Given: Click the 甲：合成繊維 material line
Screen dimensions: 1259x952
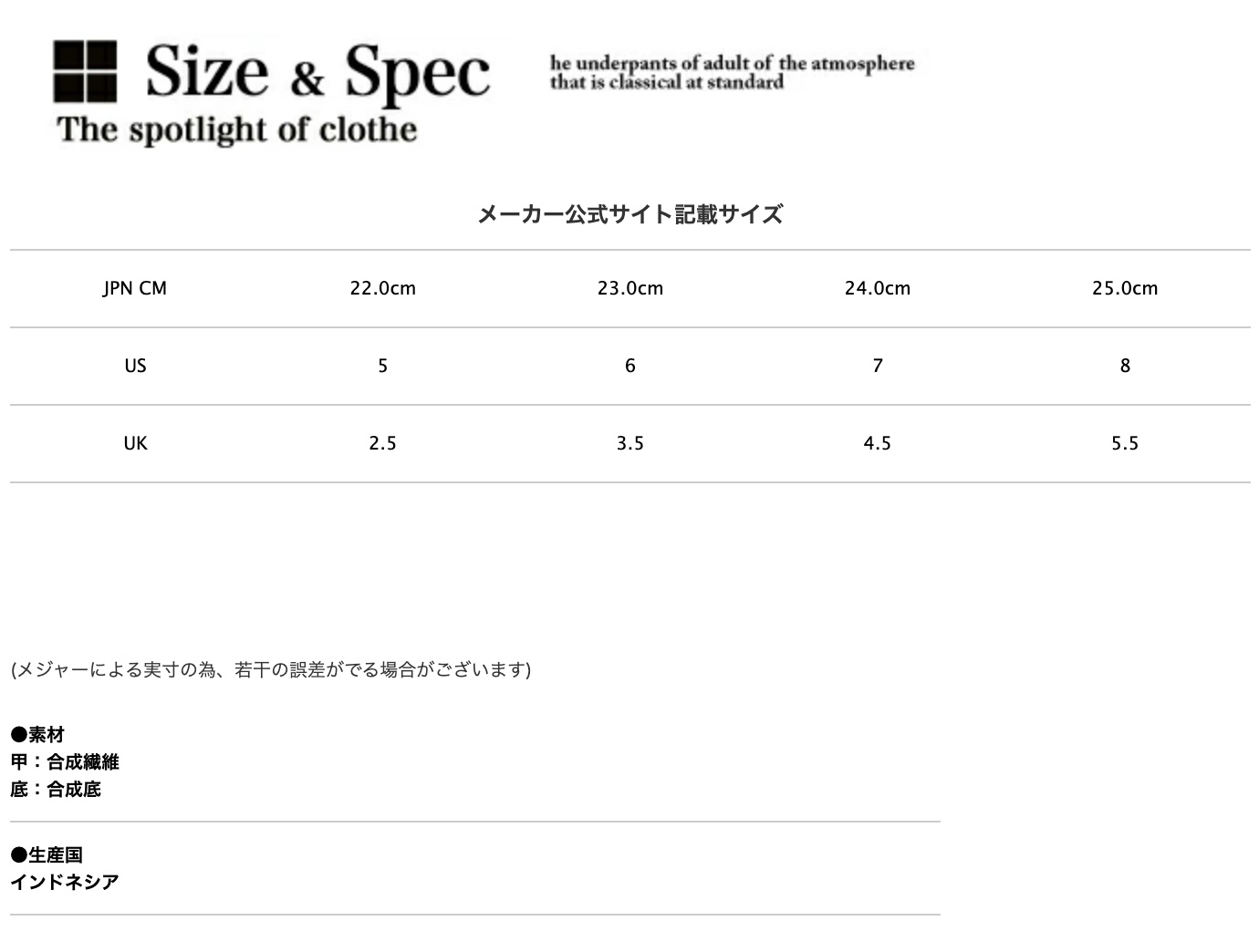Looking at the screenshot, I should click(x=65, y=761).
